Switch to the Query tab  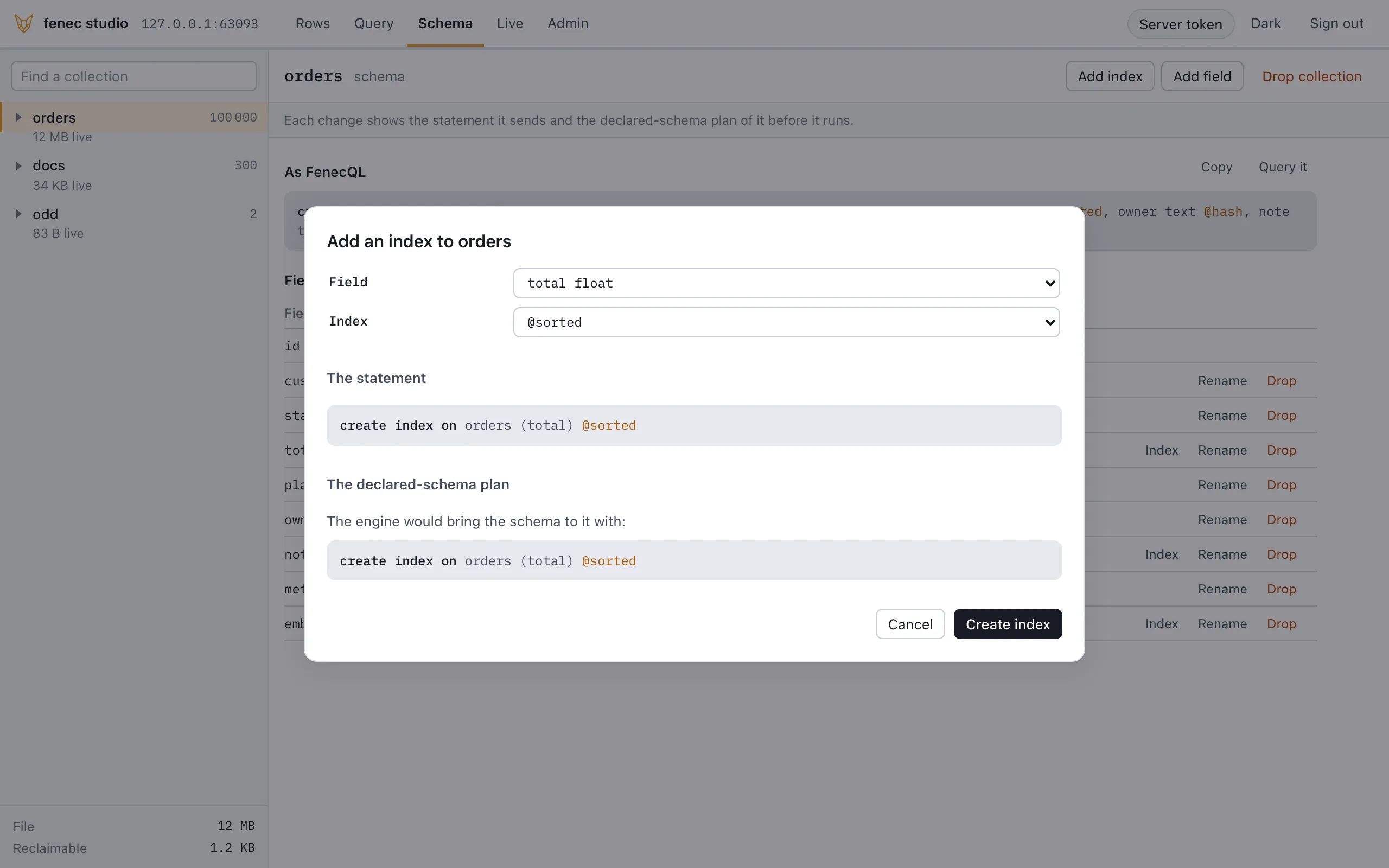[x=374, y=23]
